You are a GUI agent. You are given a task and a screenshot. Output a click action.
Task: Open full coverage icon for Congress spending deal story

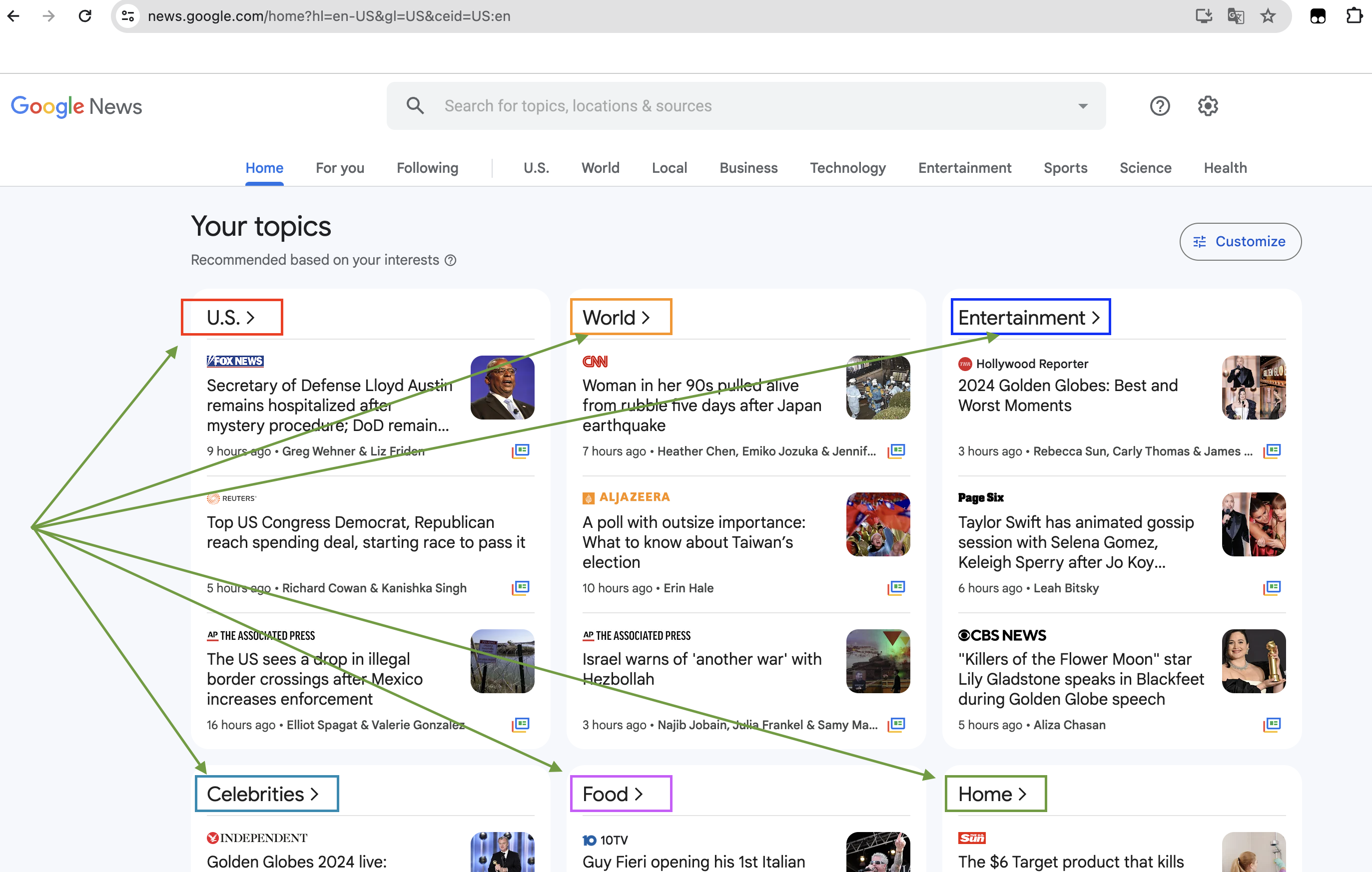coord(520,588)
